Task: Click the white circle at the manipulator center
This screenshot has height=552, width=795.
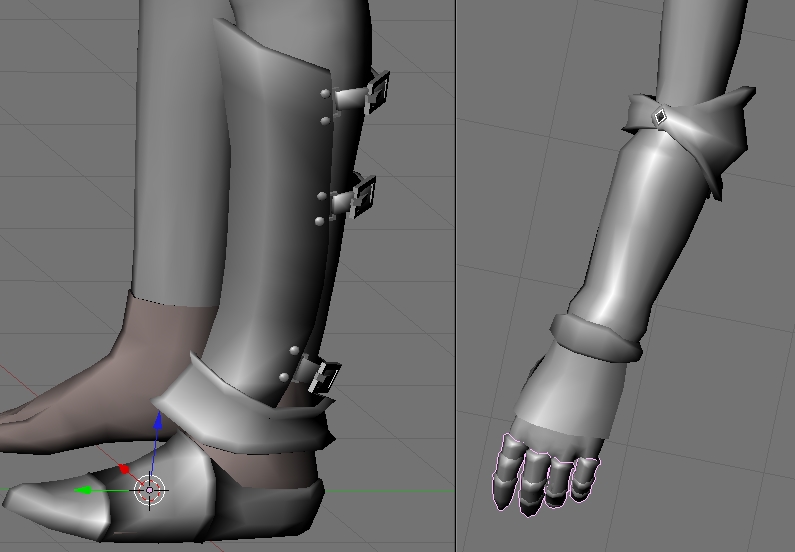Action: tap(150, 490)
